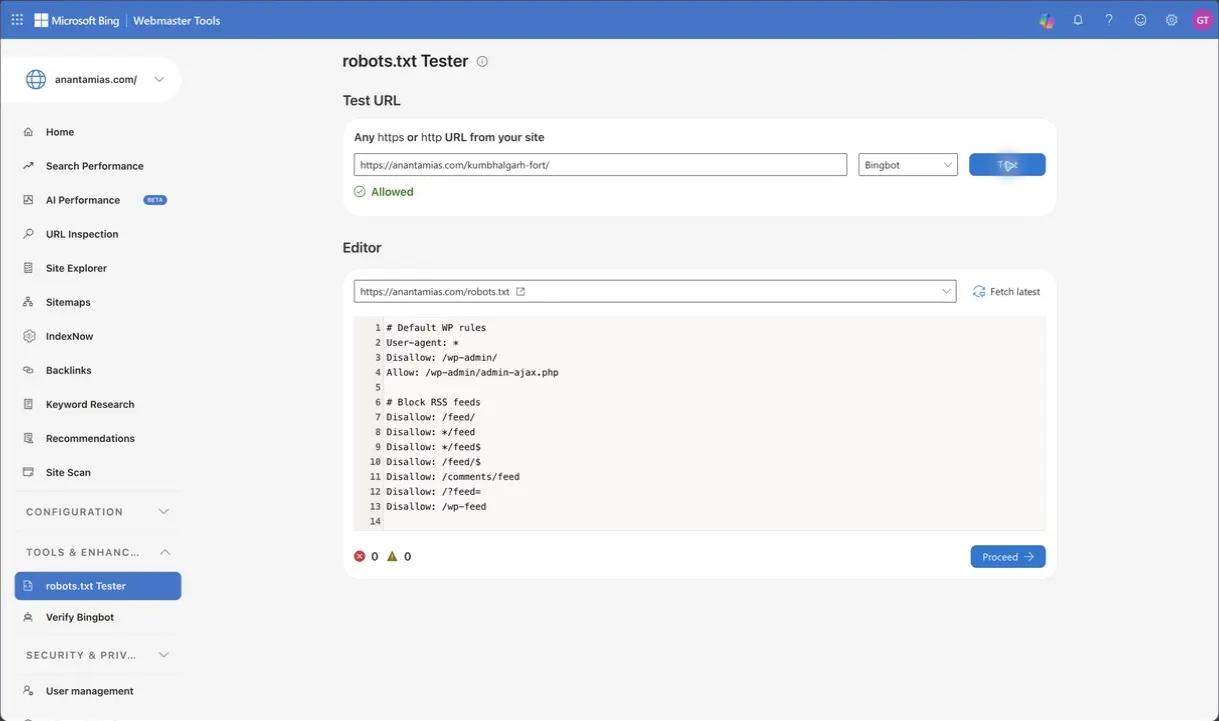
Task: Open the Bingbot crawler dropdown
Action: tap(908, 165)
